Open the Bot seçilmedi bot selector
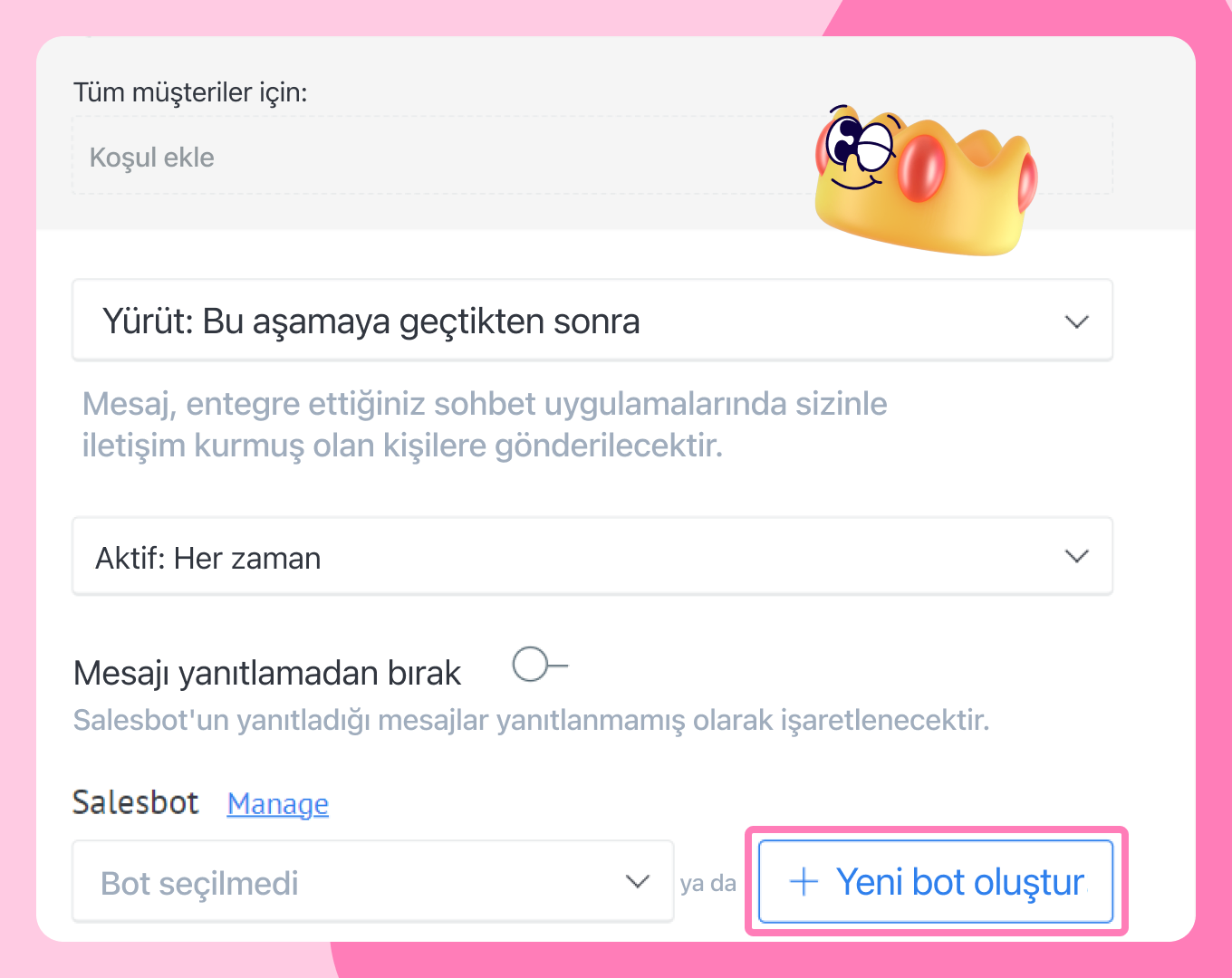Screen dimensions: 1232x978 (373, 882)
